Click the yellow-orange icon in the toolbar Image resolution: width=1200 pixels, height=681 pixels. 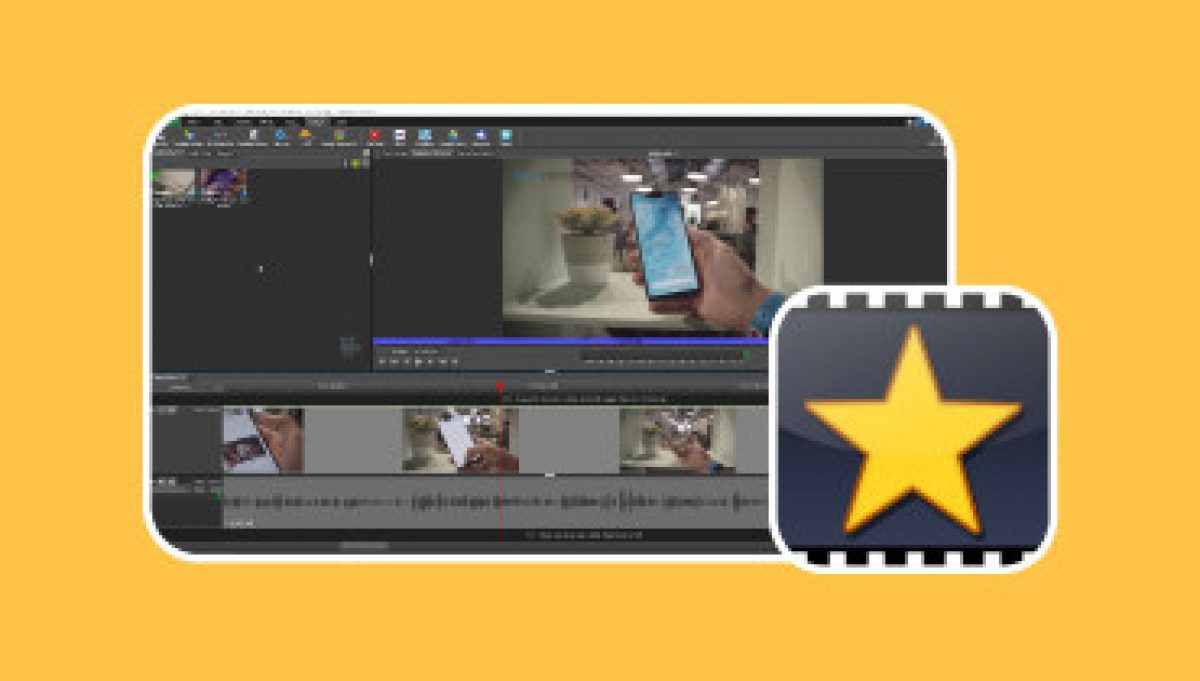coord(305,135)
